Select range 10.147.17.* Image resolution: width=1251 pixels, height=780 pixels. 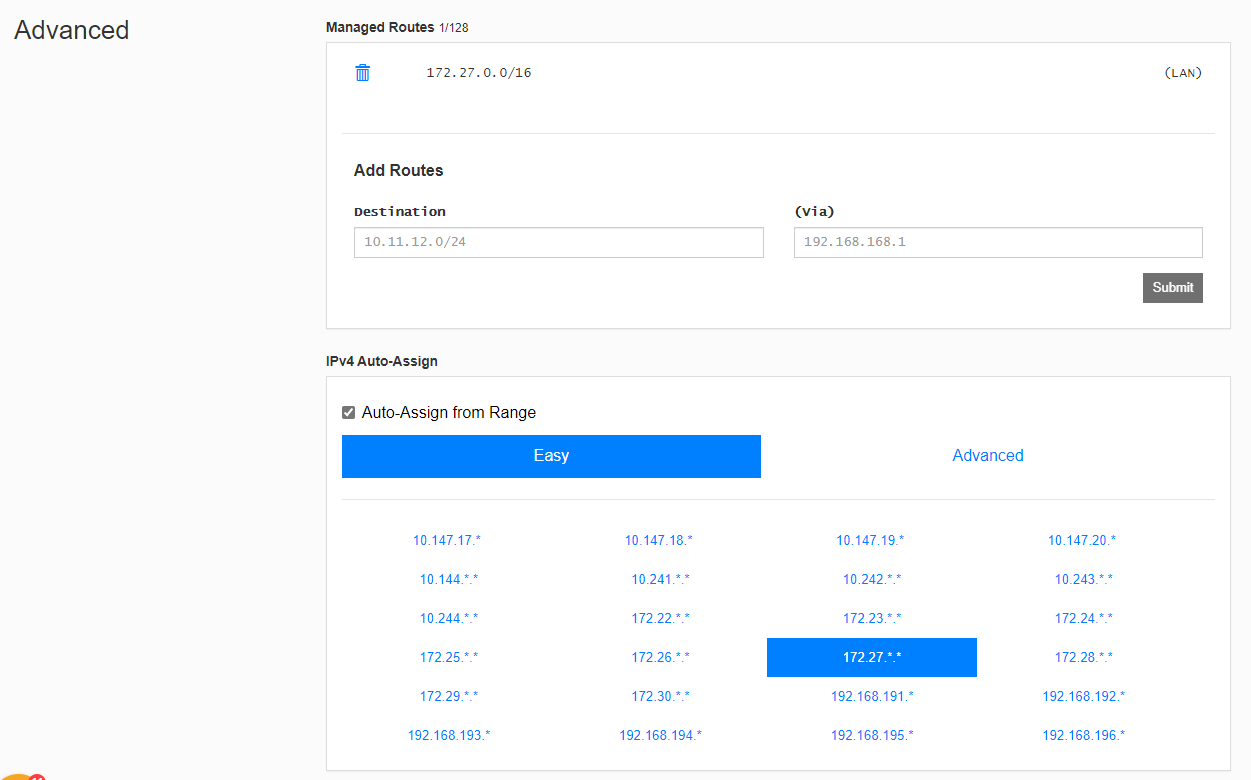[x=447, y=540]
